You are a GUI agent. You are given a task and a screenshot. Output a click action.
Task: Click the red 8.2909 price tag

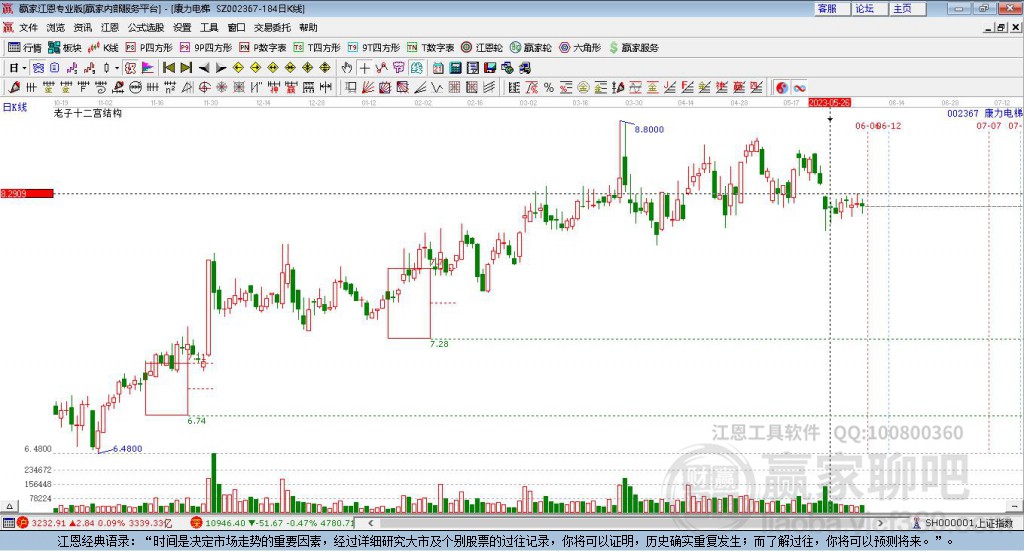tap(27, 193)
